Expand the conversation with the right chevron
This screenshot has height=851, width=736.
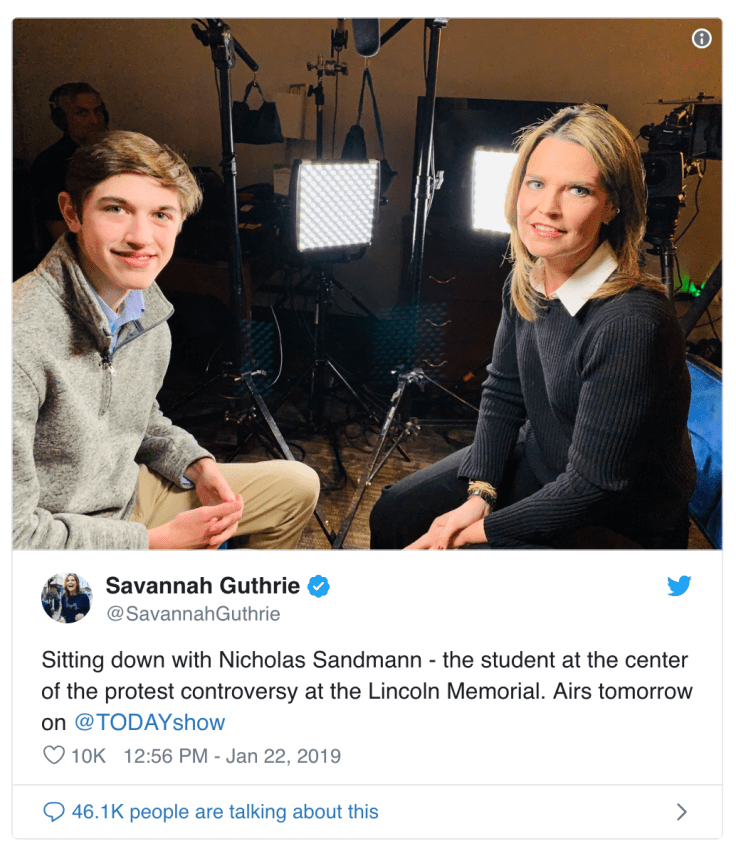(x=682, y=812)
